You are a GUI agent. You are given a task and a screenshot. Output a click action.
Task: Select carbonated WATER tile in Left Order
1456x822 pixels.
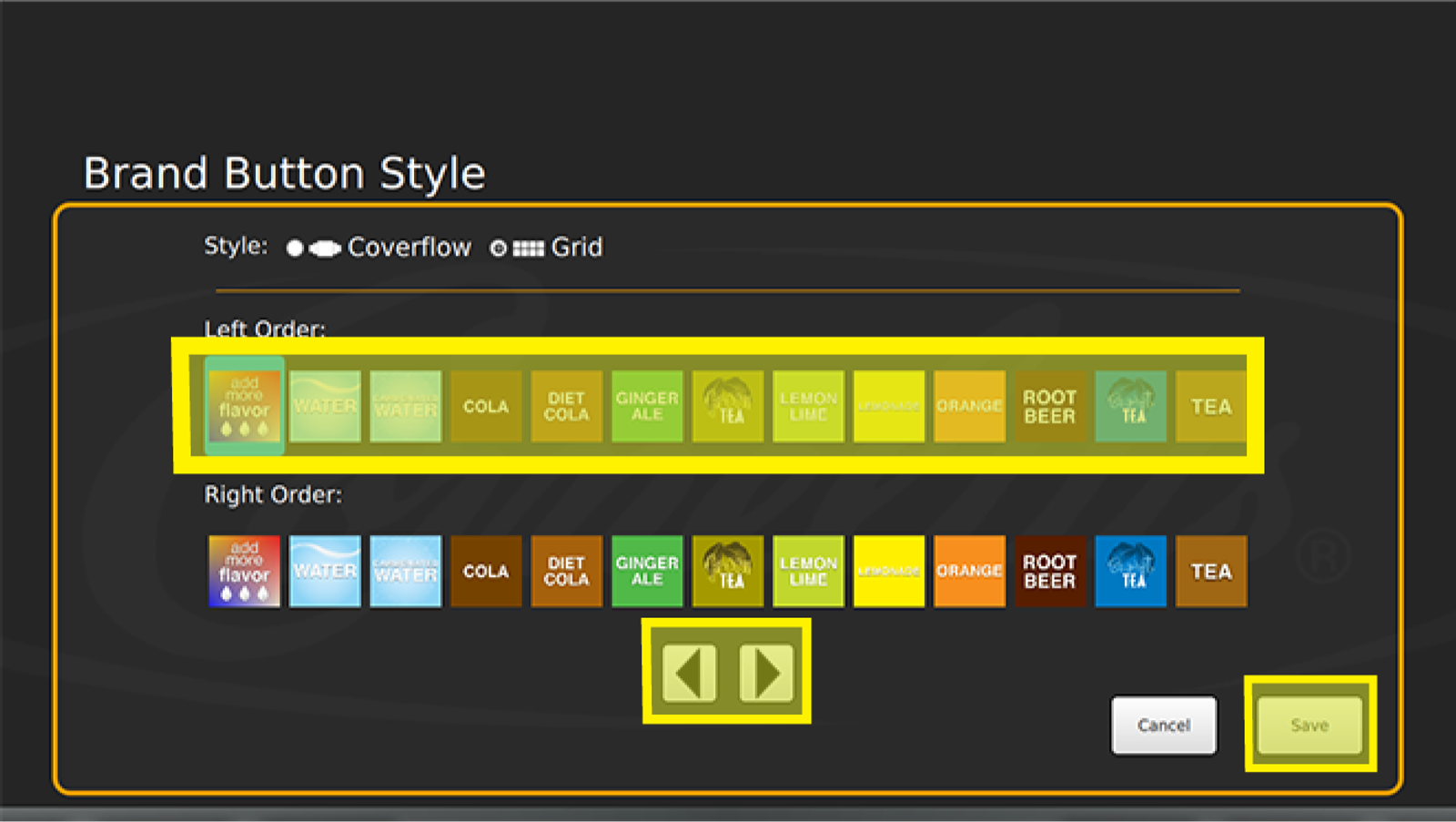pos(406,406)
